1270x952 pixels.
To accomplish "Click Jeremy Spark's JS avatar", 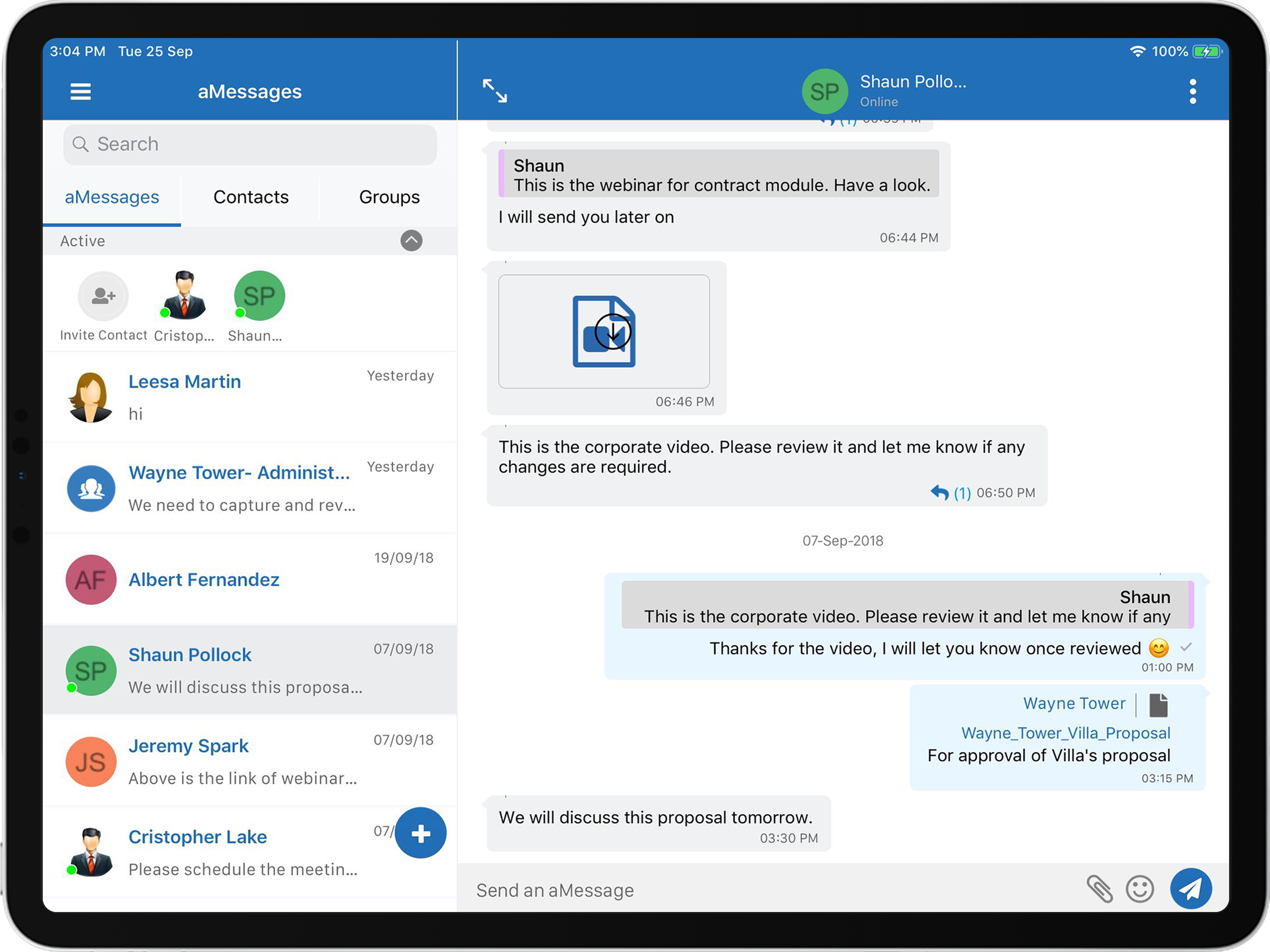I will pyautogui.click(x=91, y=762).
